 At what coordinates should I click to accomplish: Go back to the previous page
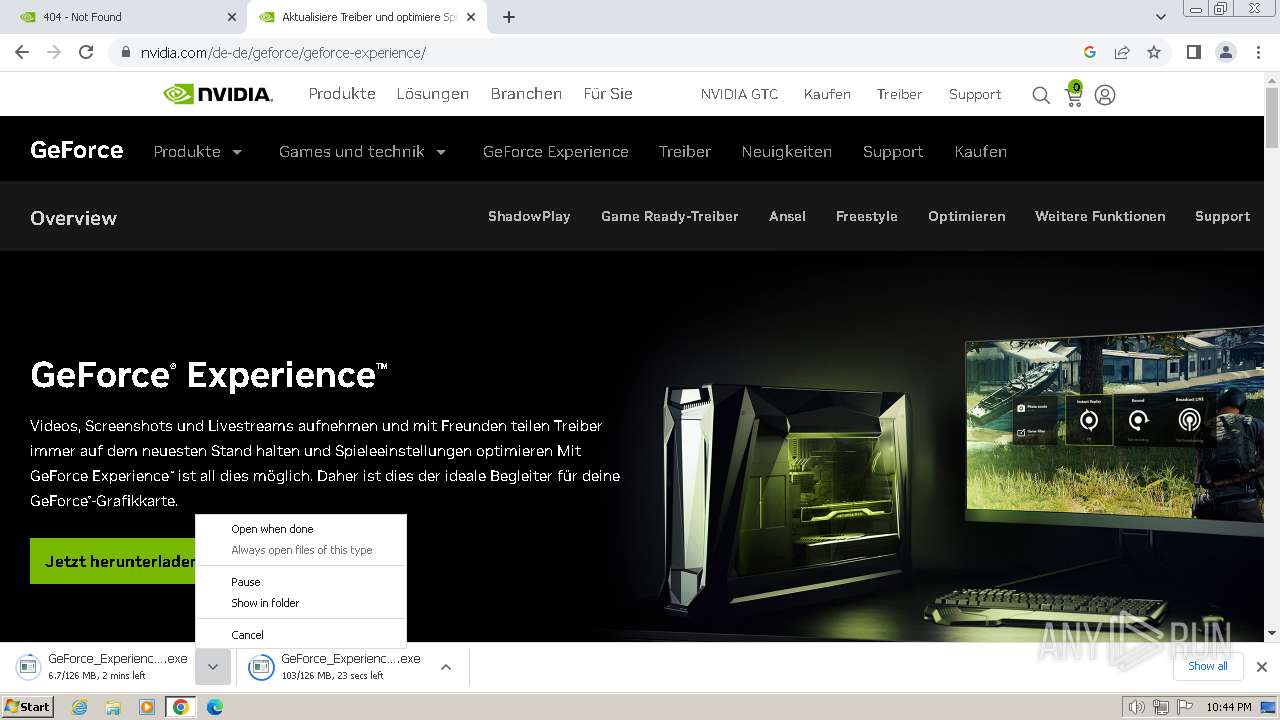[x=22, y=52]
